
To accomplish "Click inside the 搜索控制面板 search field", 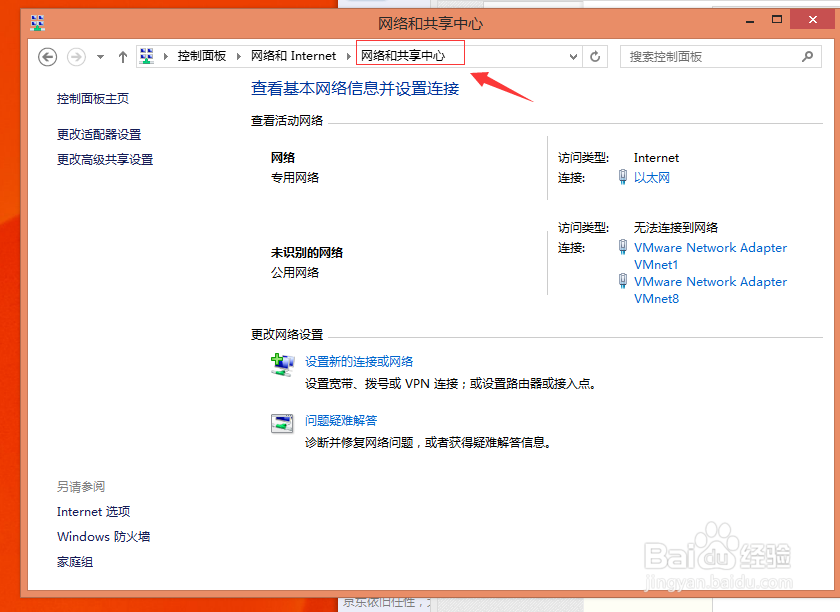I will point(700,56).
